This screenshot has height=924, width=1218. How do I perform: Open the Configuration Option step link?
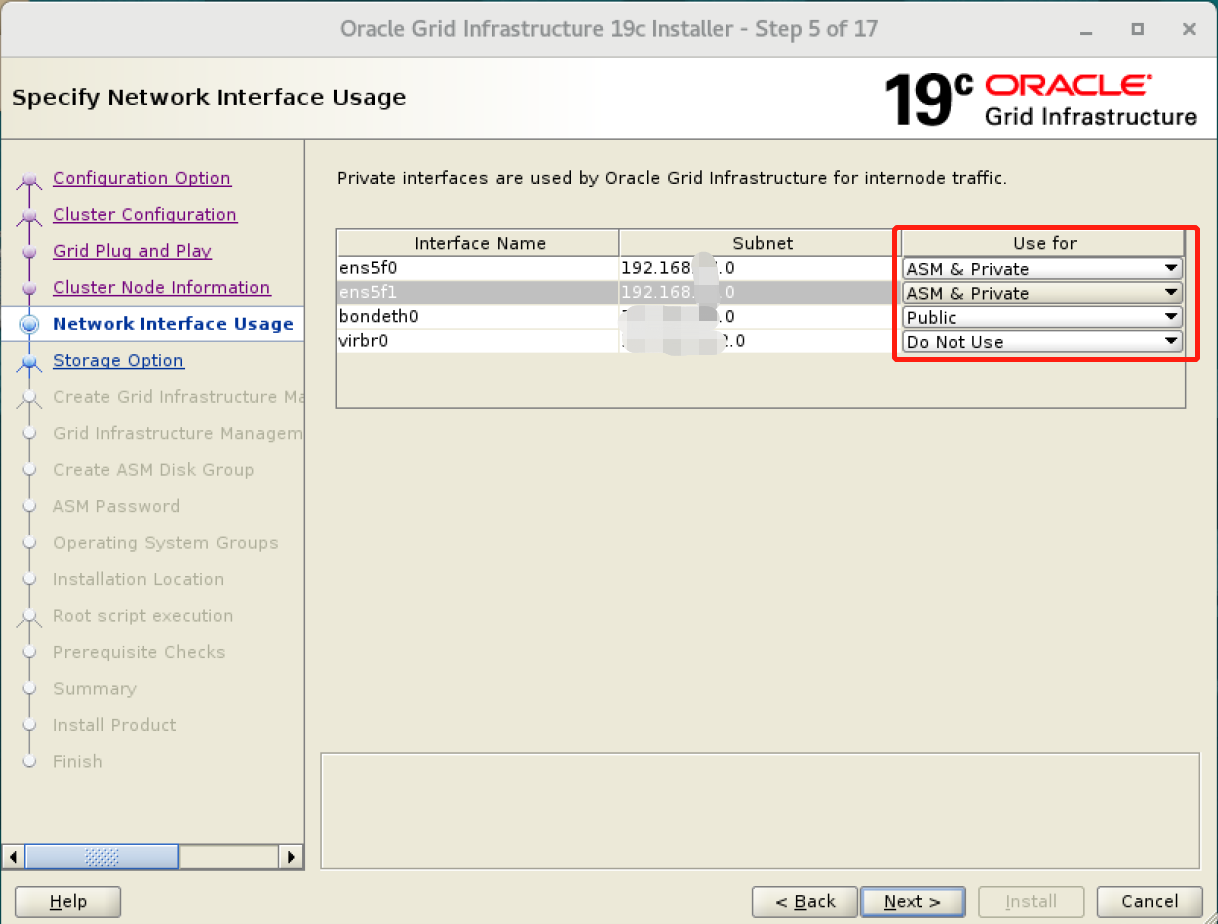tap(142, 178)
